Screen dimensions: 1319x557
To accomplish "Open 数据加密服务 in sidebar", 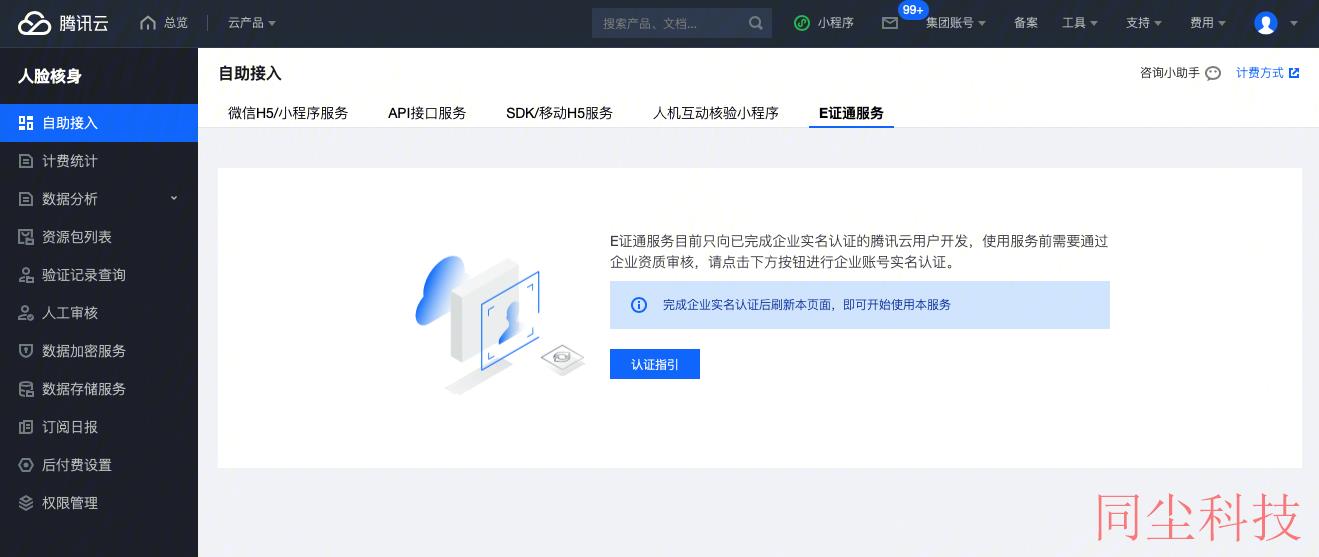I will (x=99, y=351).
